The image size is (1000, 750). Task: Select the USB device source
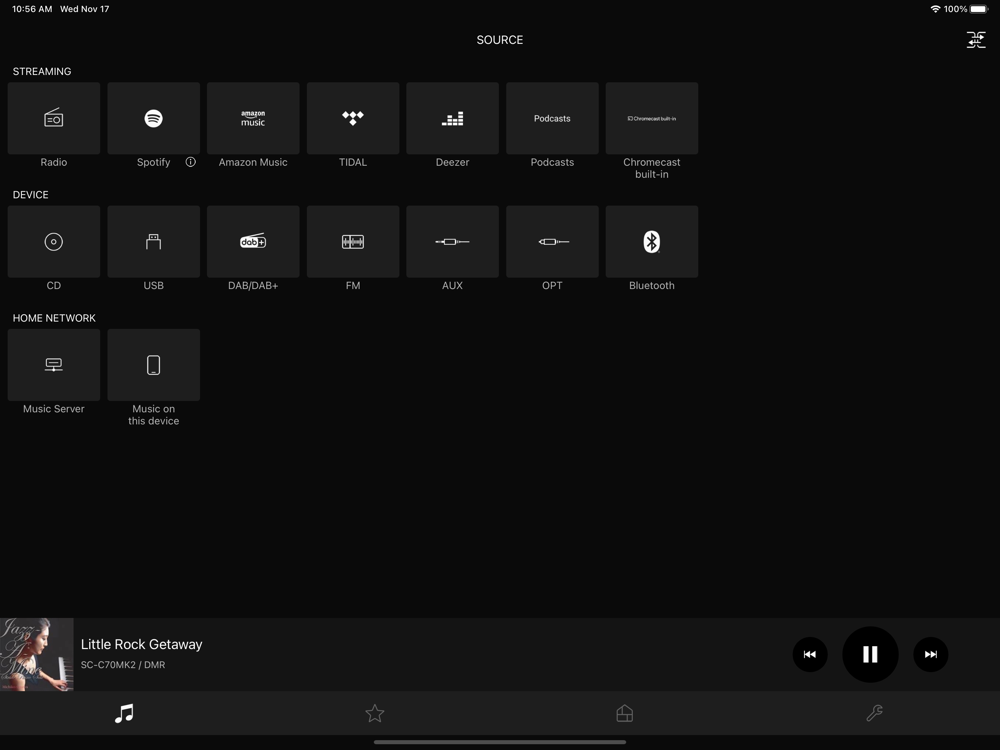[154, 242]
